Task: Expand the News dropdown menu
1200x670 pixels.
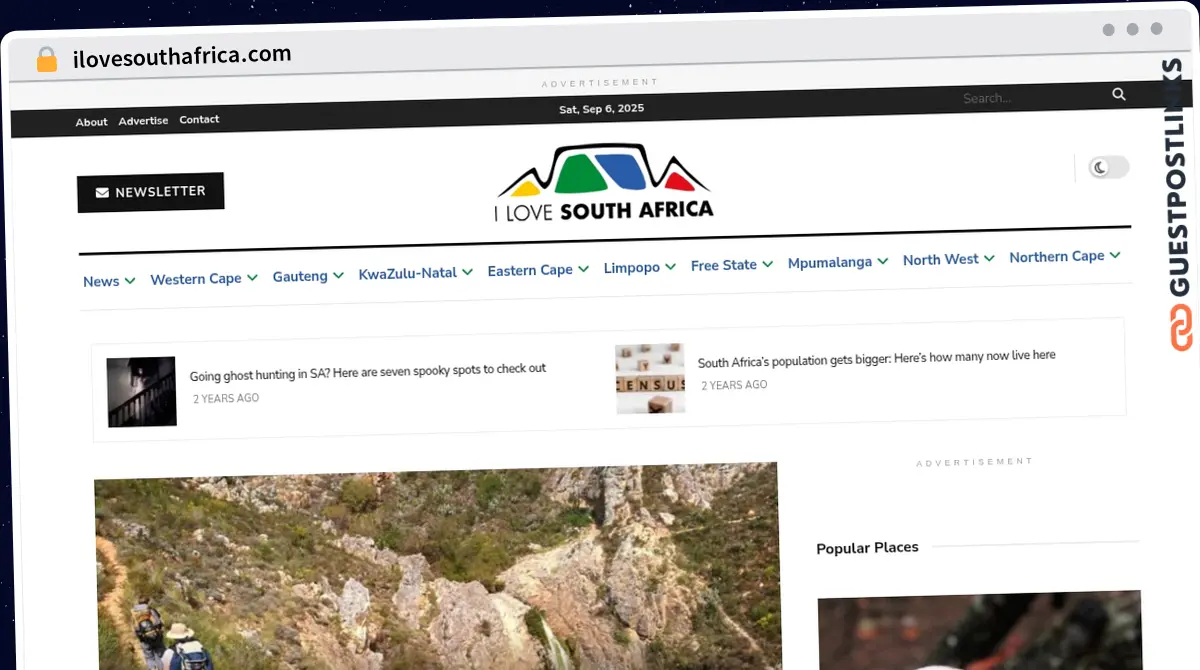Action: [x=108, y=281]
